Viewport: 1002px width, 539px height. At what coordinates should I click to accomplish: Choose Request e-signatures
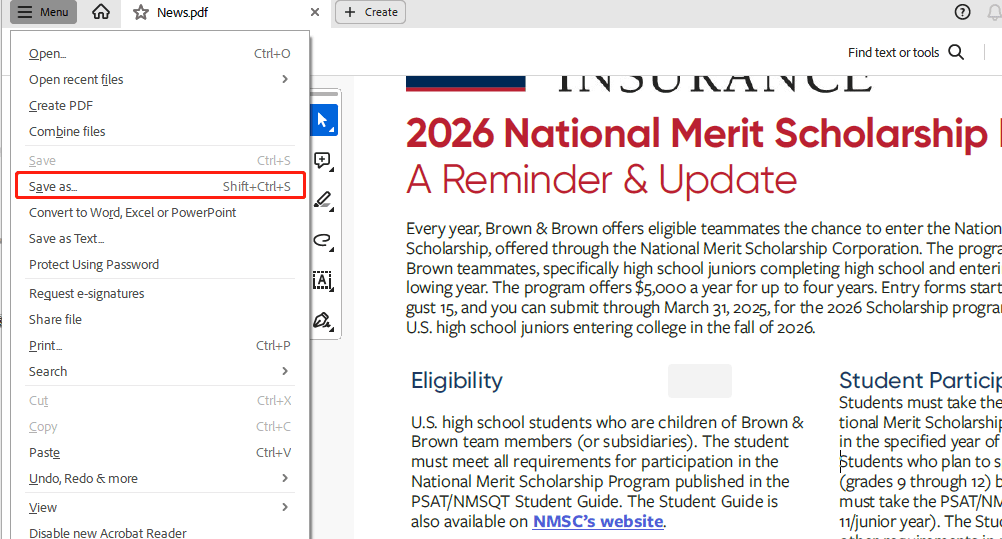[x=159, y=293]
